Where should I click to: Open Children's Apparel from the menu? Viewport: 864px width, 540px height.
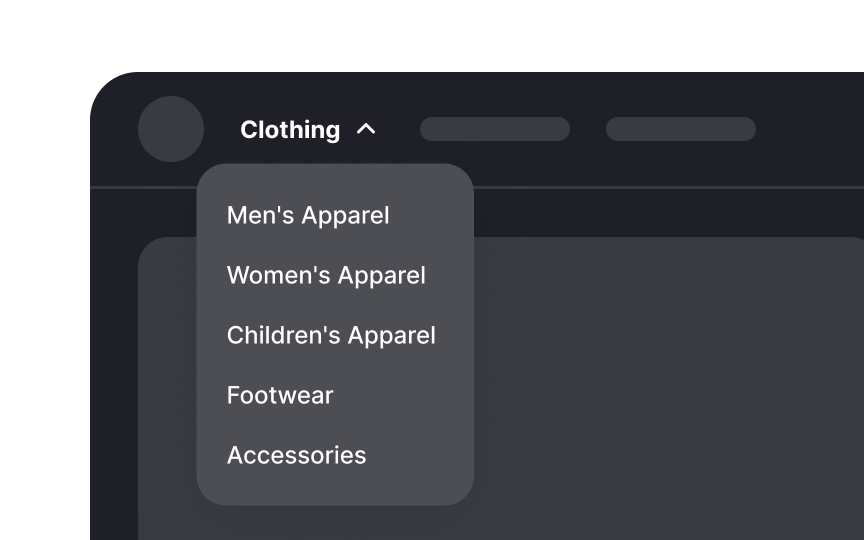pos(331,335)
